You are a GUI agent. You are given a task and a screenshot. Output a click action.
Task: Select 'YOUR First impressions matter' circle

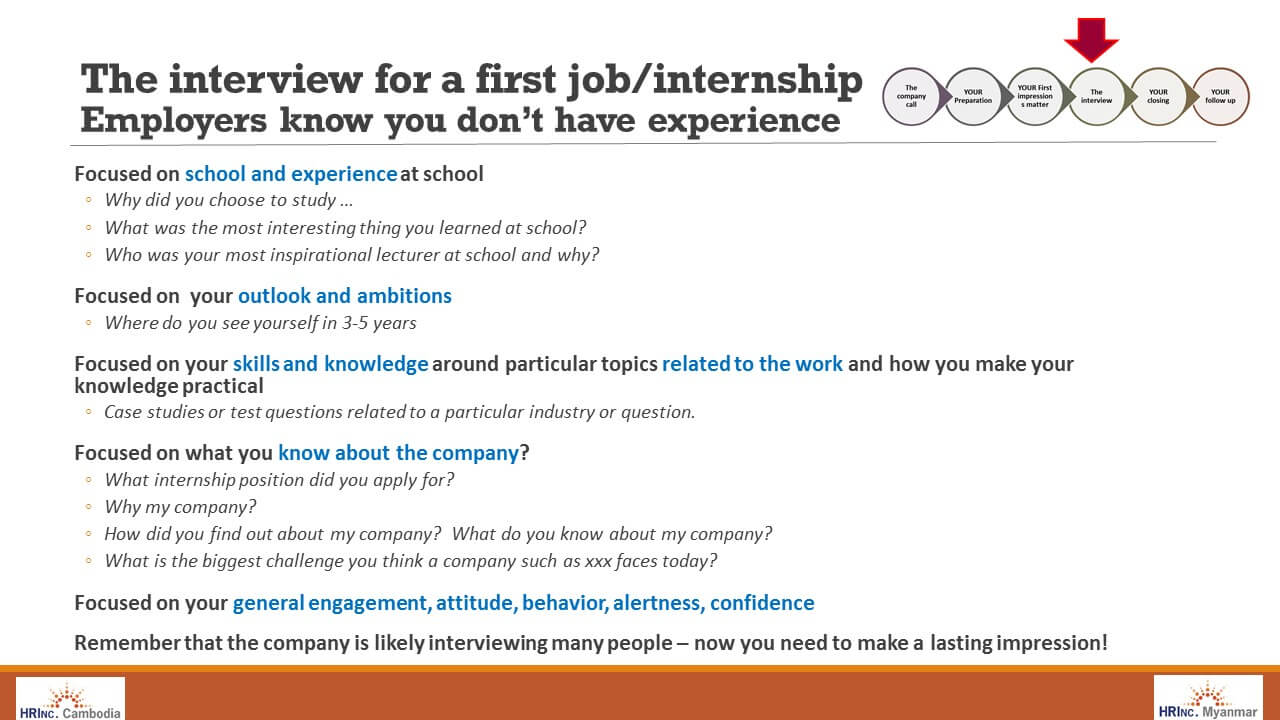tap(1034, 96)
